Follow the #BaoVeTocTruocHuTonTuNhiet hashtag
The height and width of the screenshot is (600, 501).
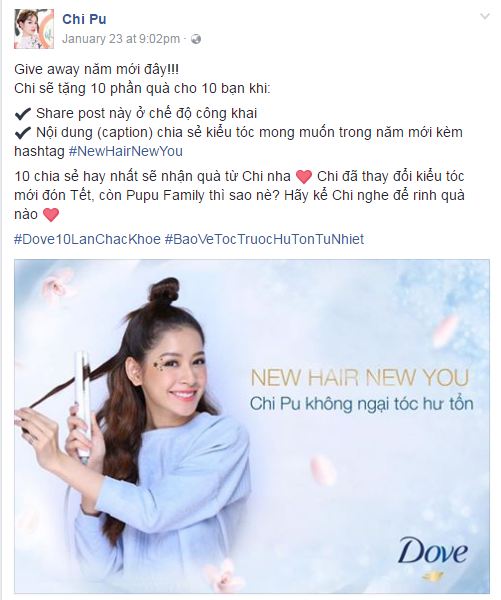(264, 239)
